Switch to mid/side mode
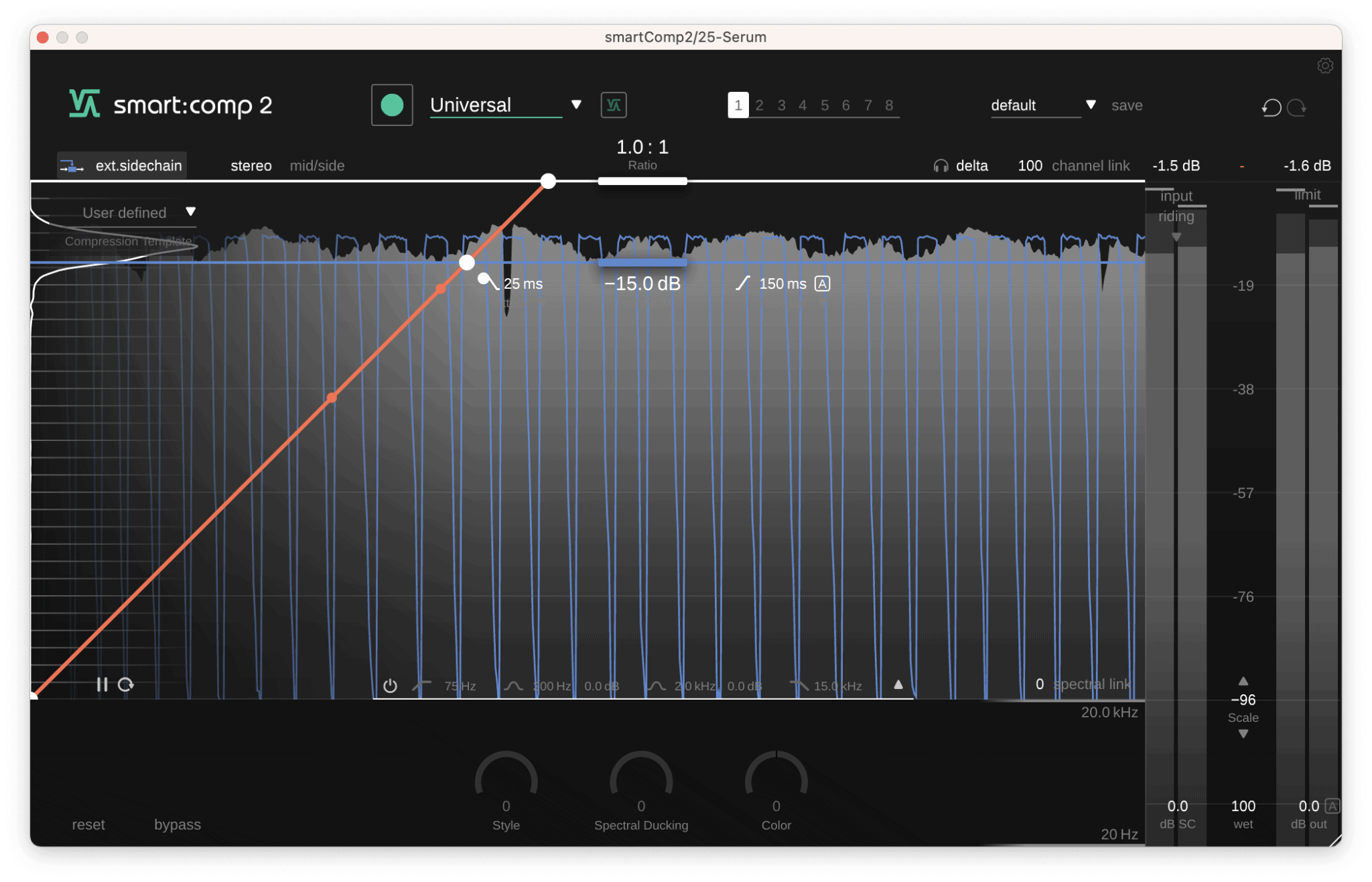1372x882 pixels. click(318, 166)
